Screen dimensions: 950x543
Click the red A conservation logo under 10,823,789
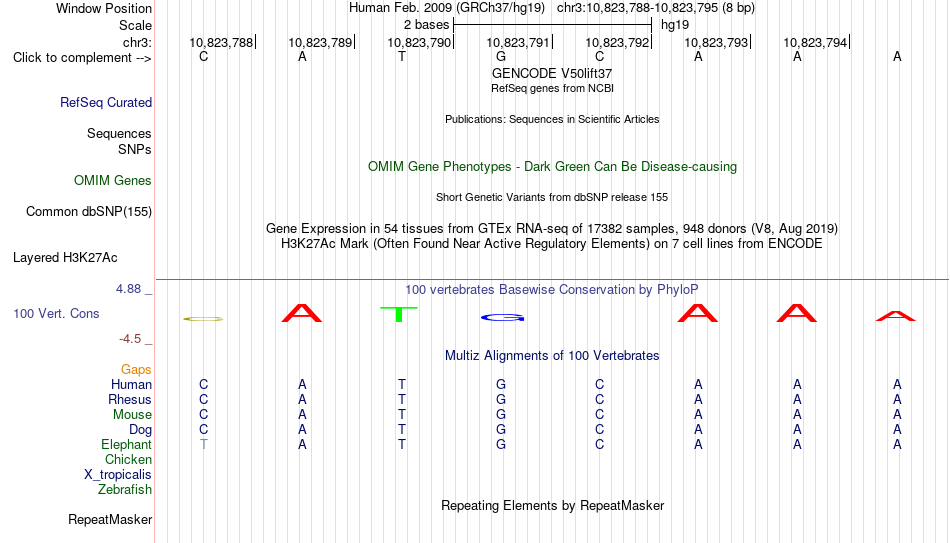[x=302, y=313]
